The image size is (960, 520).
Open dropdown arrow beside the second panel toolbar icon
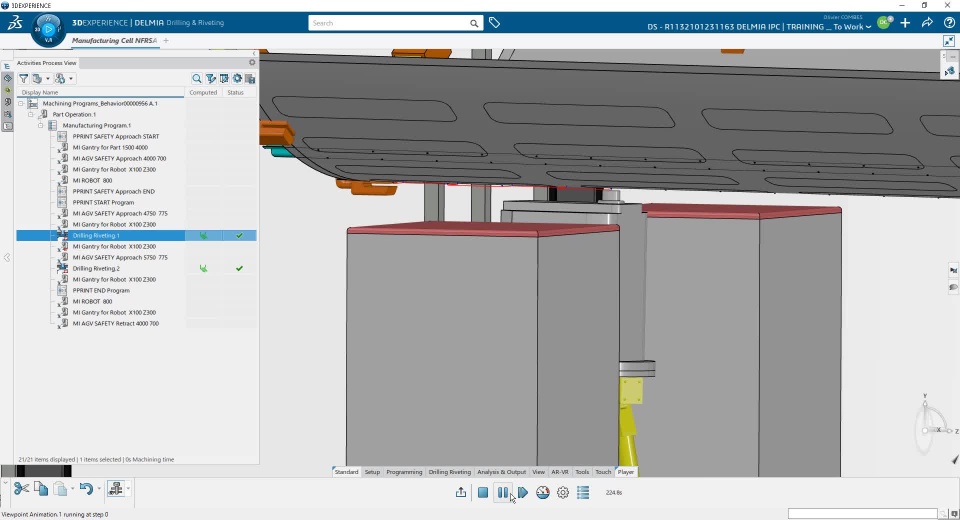tap(48, 78)
